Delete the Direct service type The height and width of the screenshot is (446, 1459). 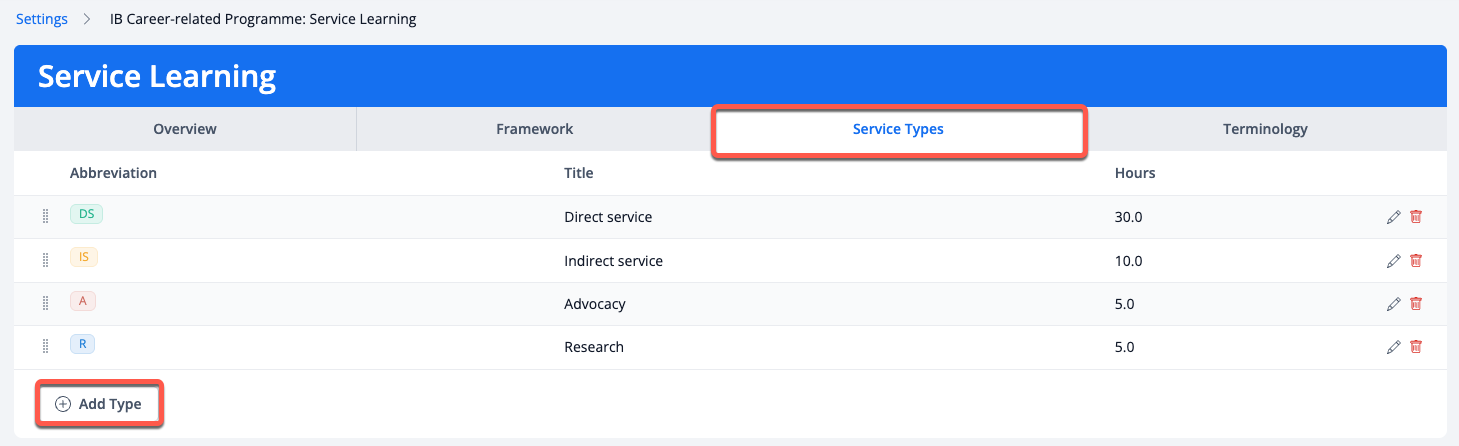coord(1415,217)
